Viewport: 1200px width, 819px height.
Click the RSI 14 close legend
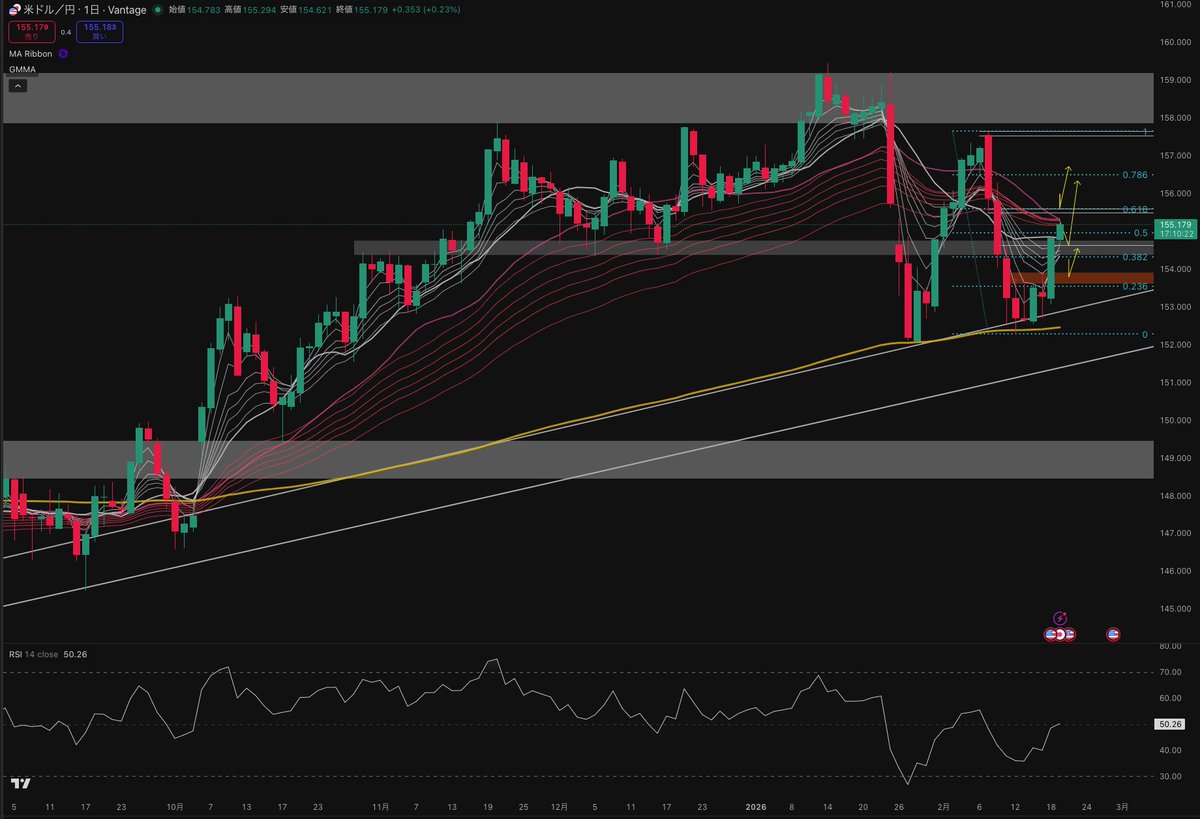[x=33, y=653]
